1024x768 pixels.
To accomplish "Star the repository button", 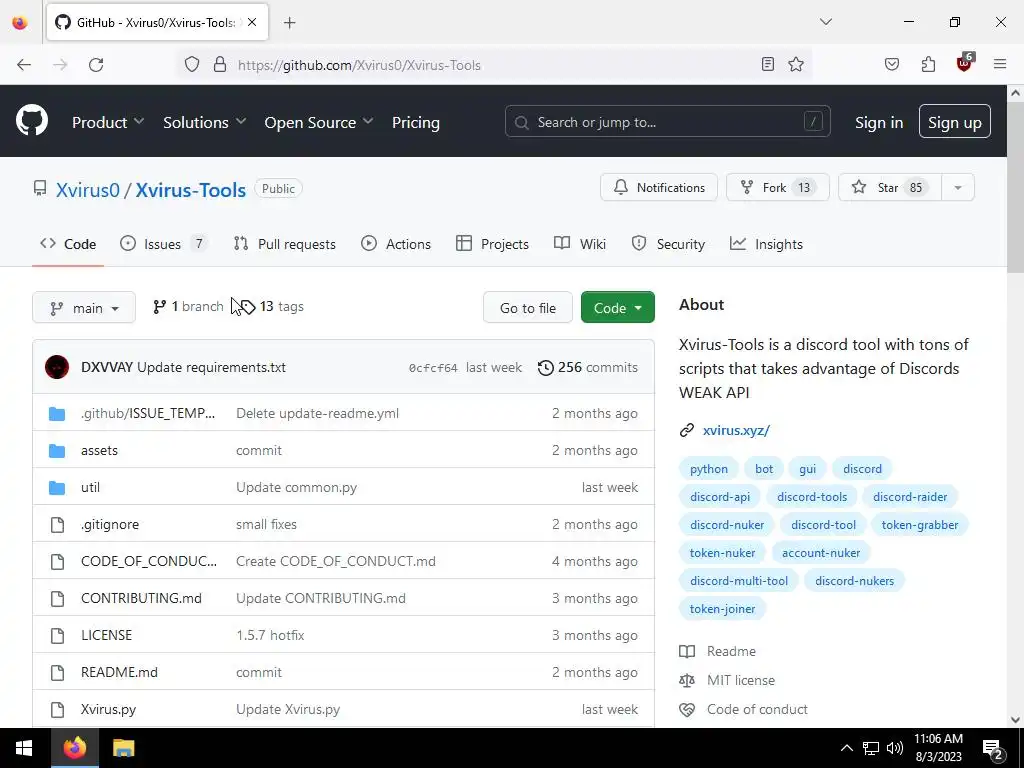I will point(889,187).
